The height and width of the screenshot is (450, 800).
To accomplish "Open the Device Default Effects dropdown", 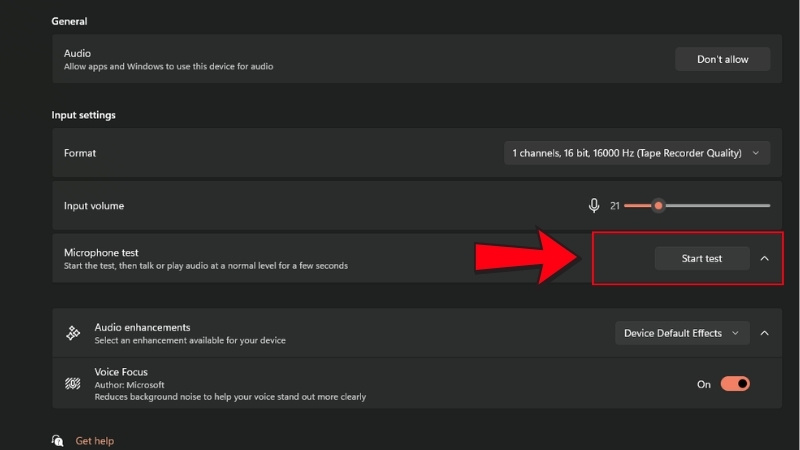I will point(682,333).
